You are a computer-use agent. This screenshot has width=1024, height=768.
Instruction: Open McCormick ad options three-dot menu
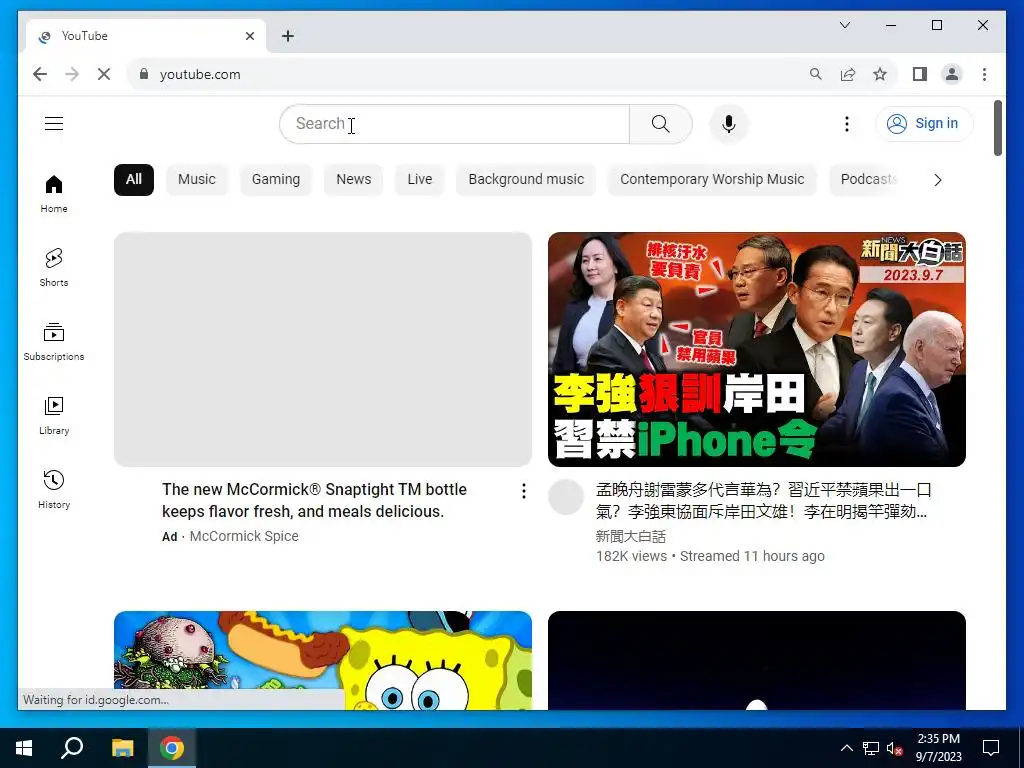click(x=524, y=491)
